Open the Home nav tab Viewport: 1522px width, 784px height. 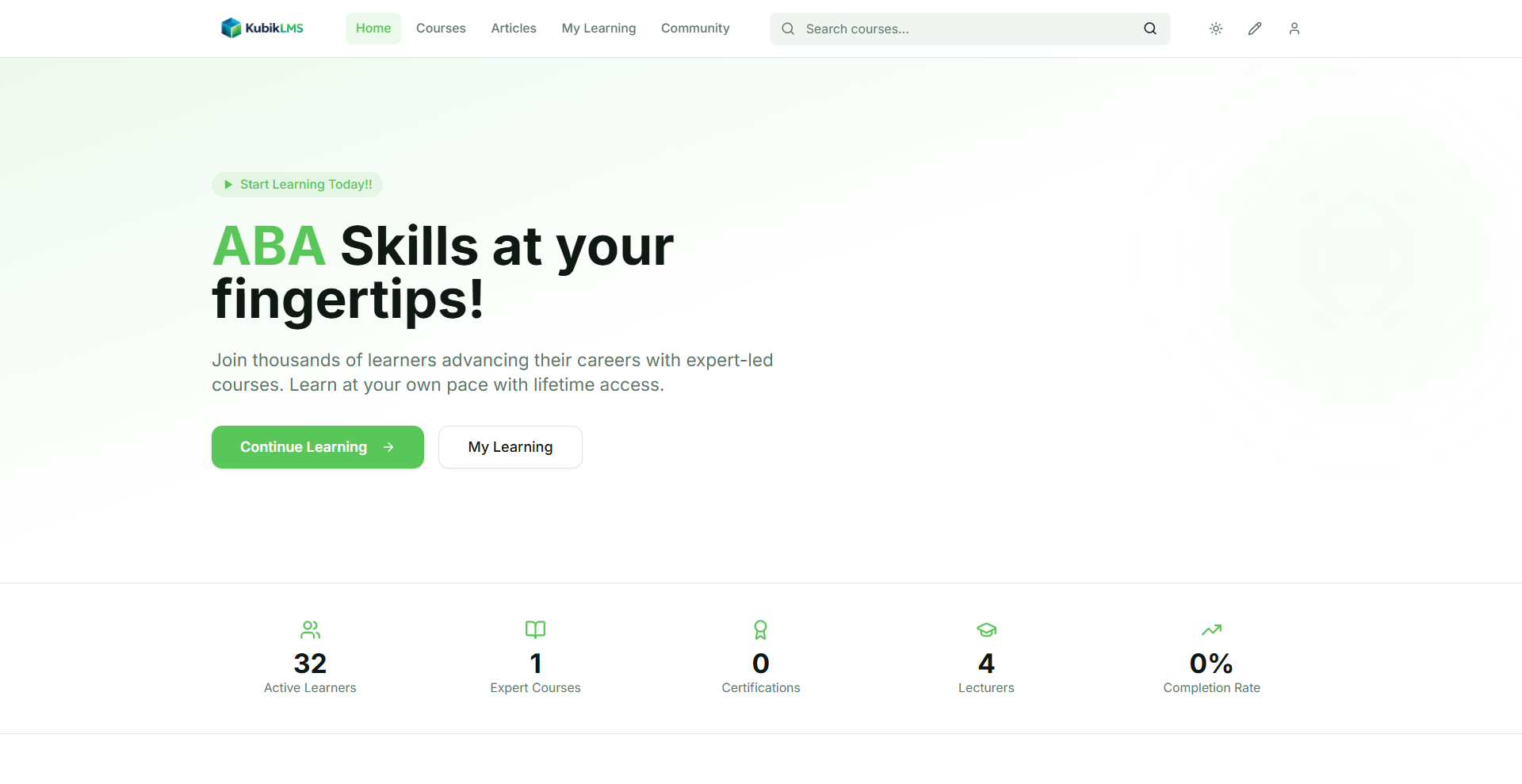[373, 29]
